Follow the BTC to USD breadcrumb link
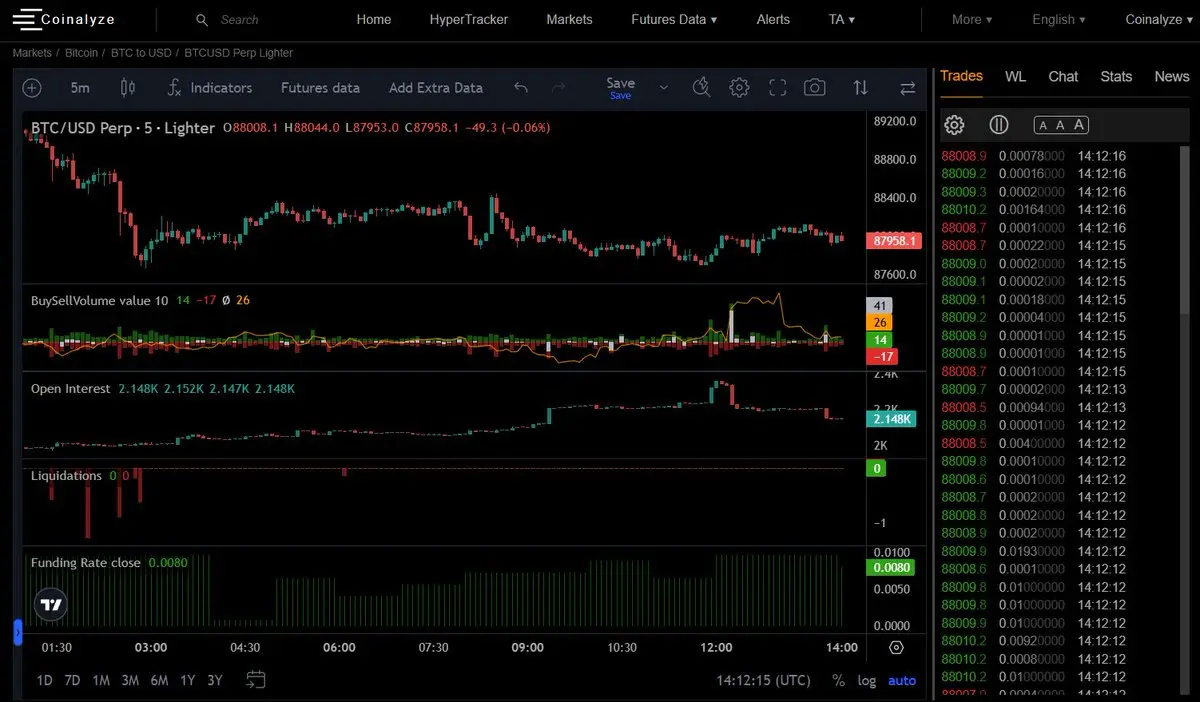 click(141, 53)
